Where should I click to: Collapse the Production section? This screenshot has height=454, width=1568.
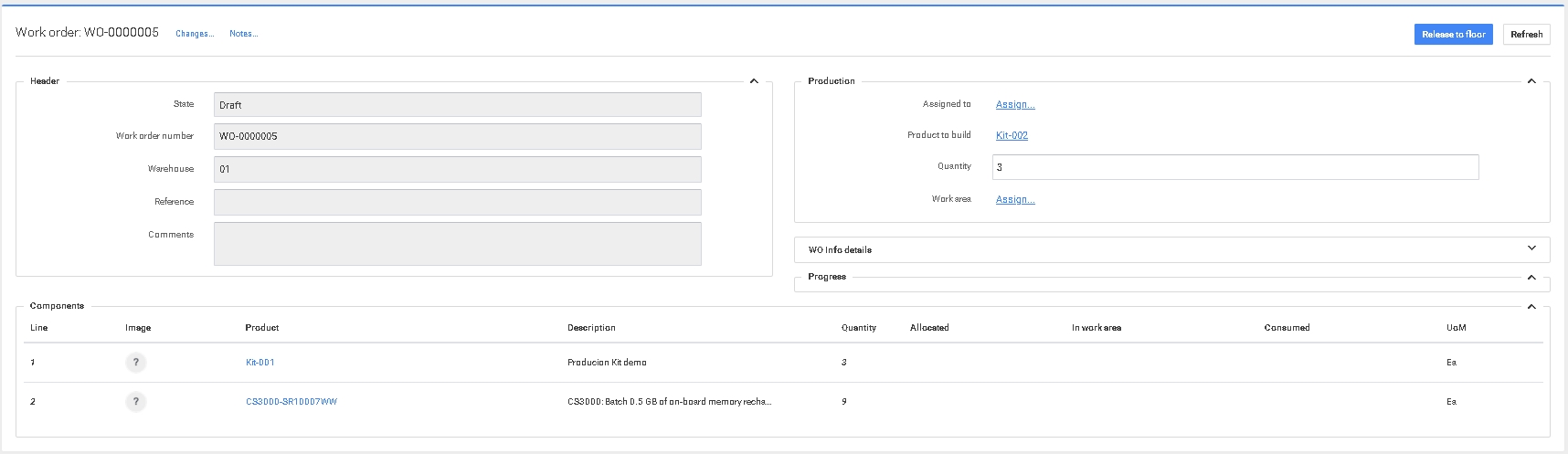tap(1531, 81)
